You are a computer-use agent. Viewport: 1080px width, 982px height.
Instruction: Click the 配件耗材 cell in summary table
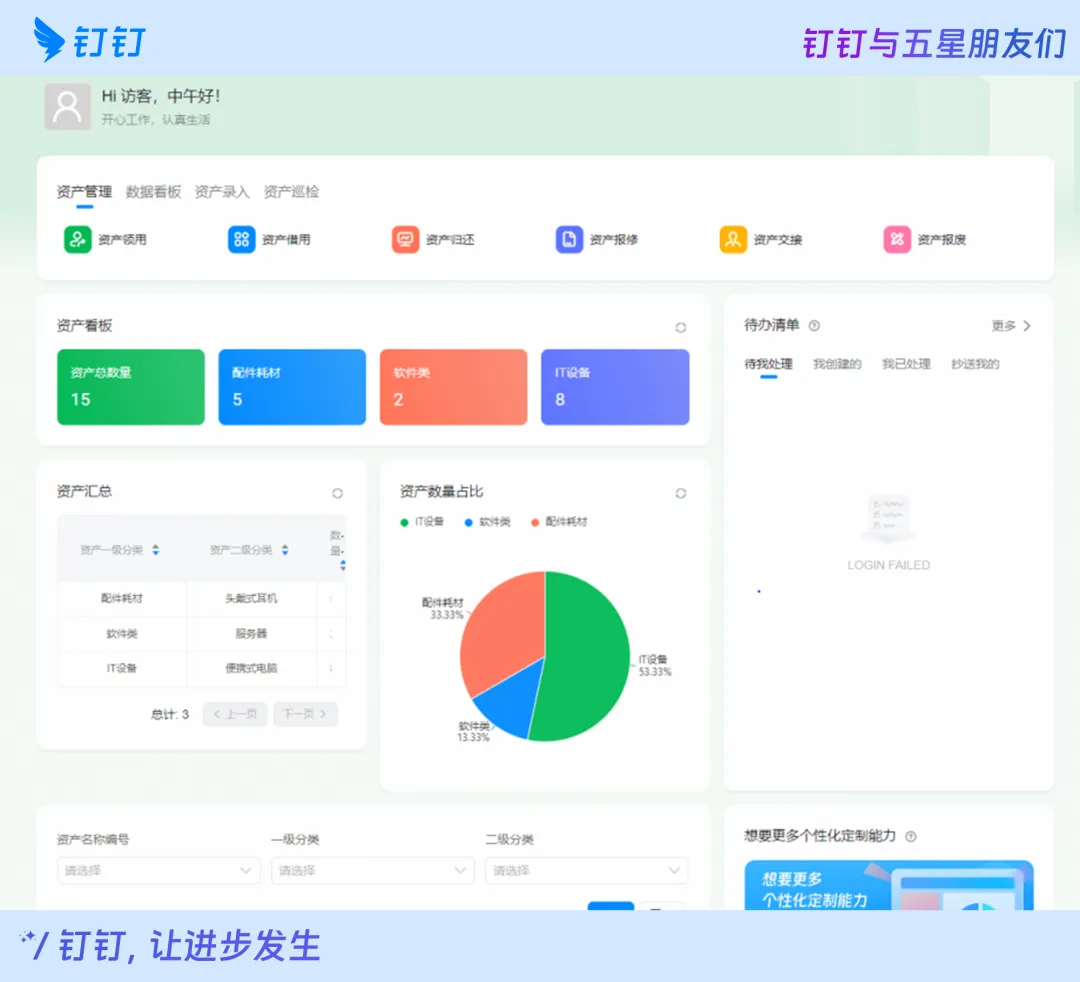122,598
